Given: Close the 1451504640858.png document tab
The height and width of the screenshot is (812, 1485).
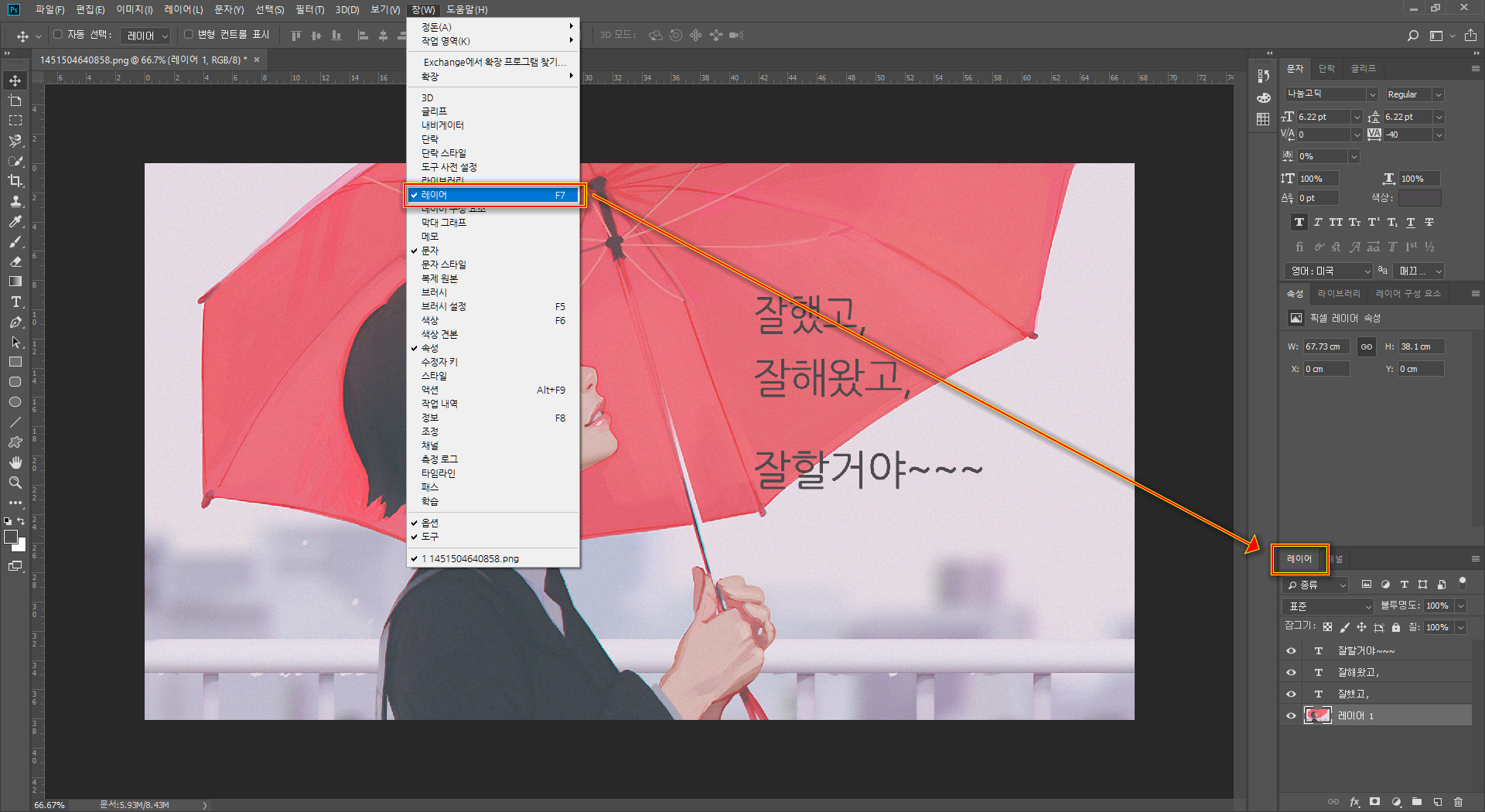Looking at the screenshot, I should [x=257, y=60].
